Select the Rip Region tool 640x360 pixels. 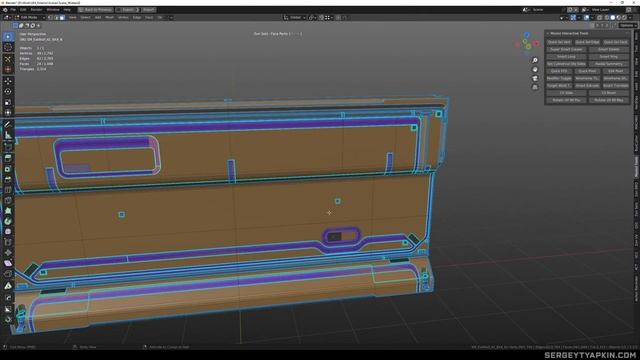(8, 274)
